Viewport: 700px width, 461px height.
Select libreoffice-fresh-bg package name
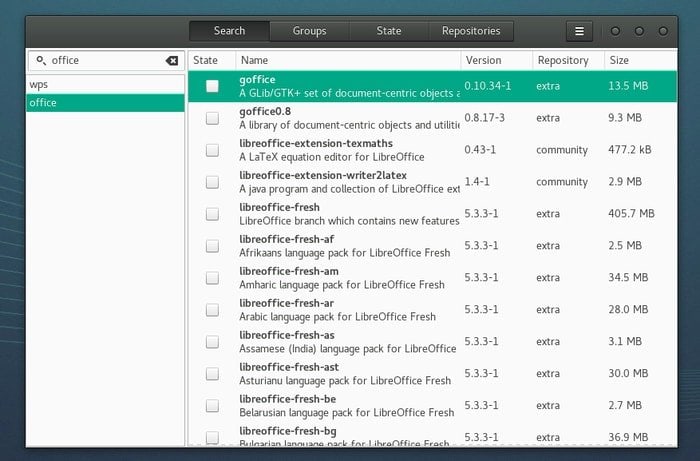(288, 431)
